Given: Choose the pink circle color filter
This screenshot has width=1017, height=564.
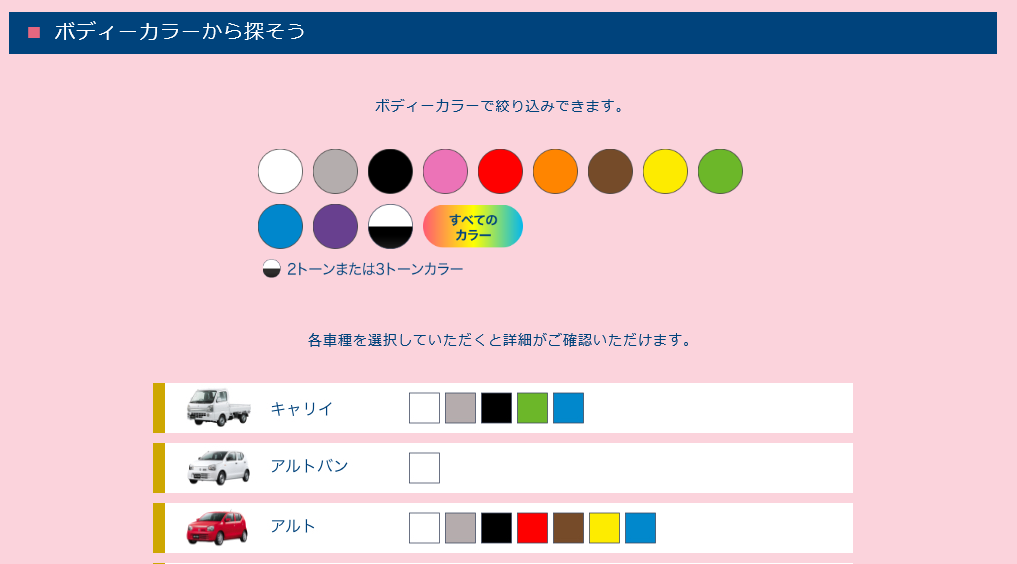Looking at the screenshot, I should [x=446, y=172].
